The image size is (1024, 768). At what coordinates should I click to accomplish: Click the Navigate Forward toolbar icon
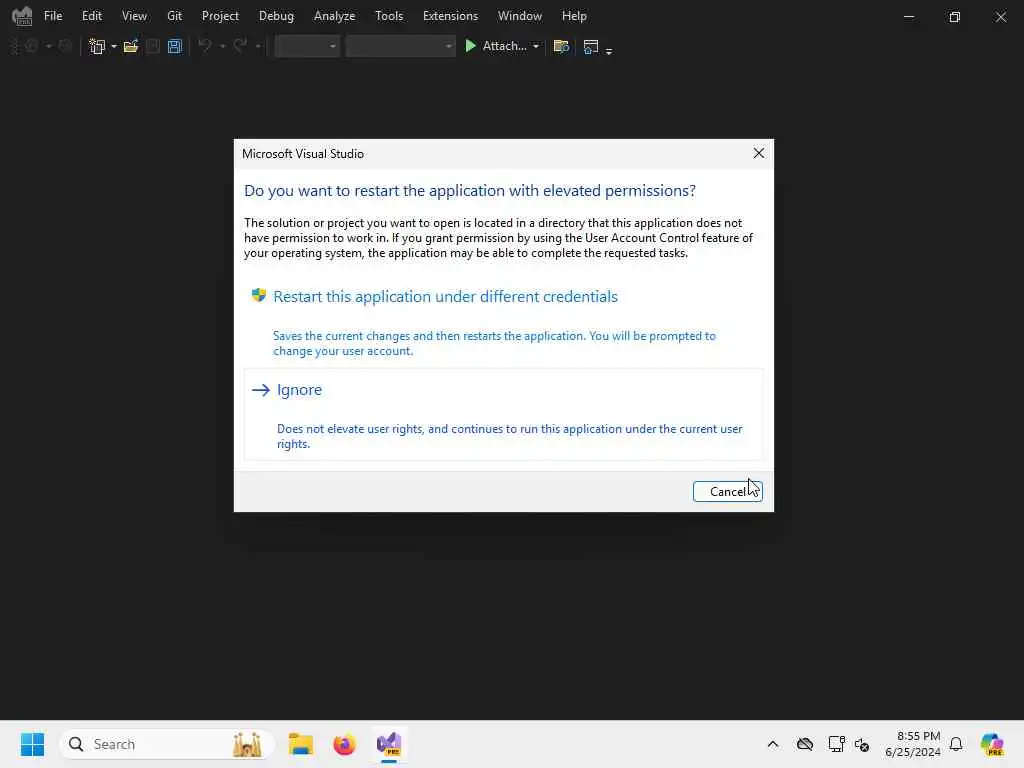[x=65, y=46]
